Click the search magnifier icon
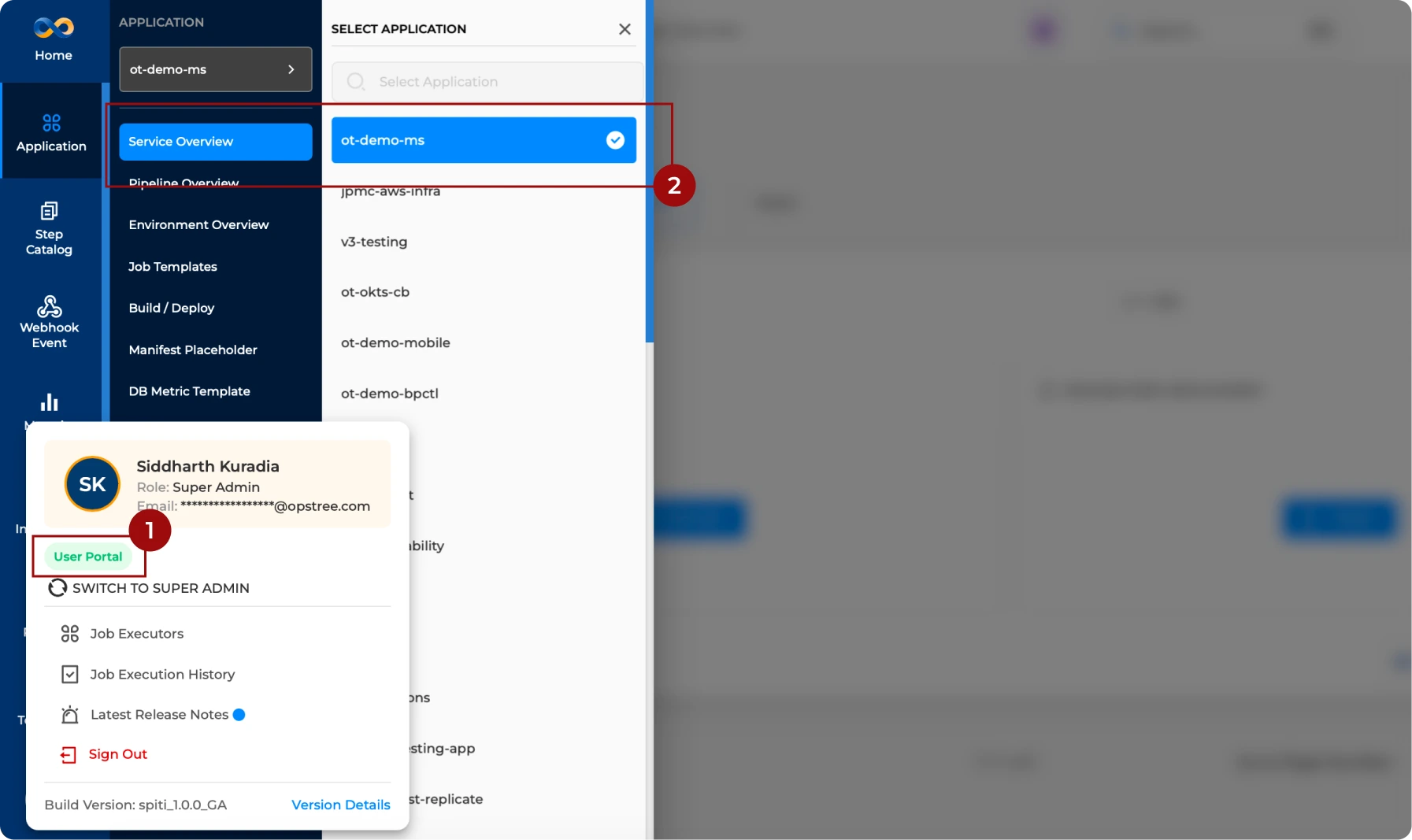This screenshot has width=1412, height=840. tap(356, 82)
